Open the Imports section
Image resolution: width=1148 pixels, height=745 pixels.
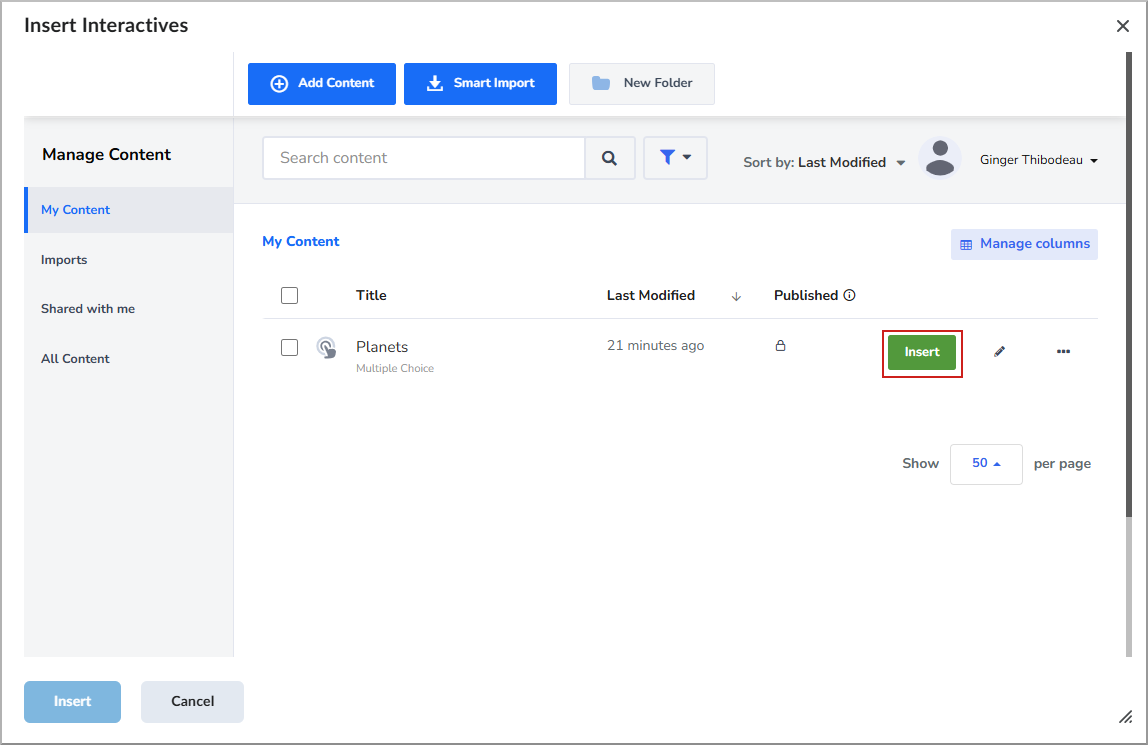point(64,259)
